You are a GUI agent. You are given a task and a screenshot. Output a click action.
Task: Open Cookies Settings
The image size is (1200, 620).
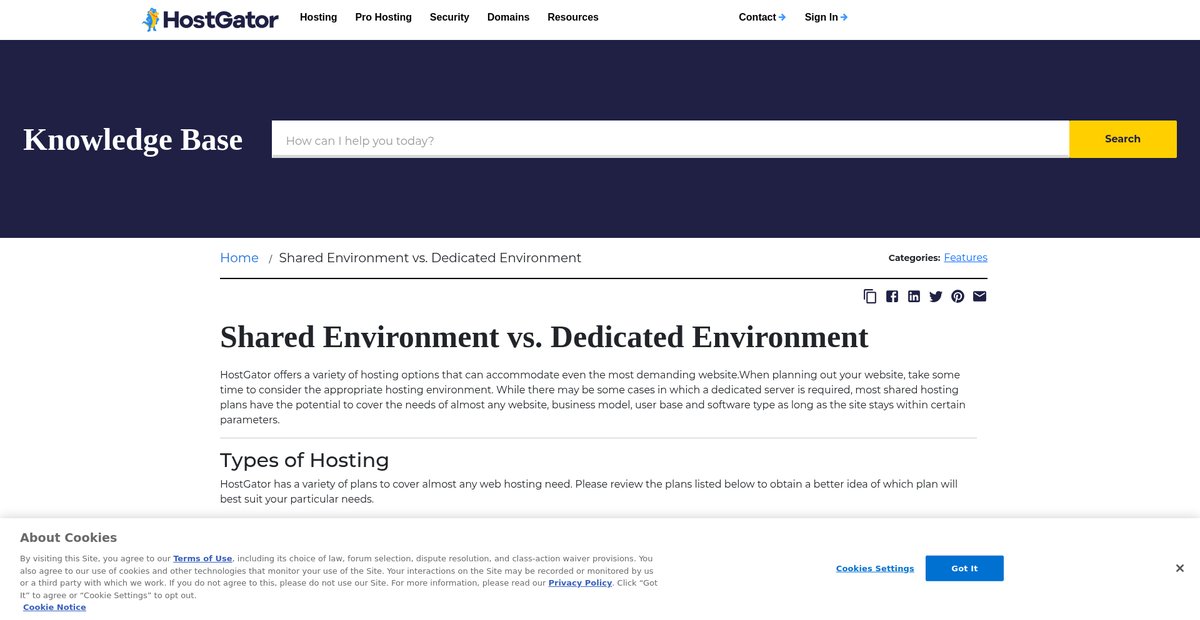tap(875, 568)
